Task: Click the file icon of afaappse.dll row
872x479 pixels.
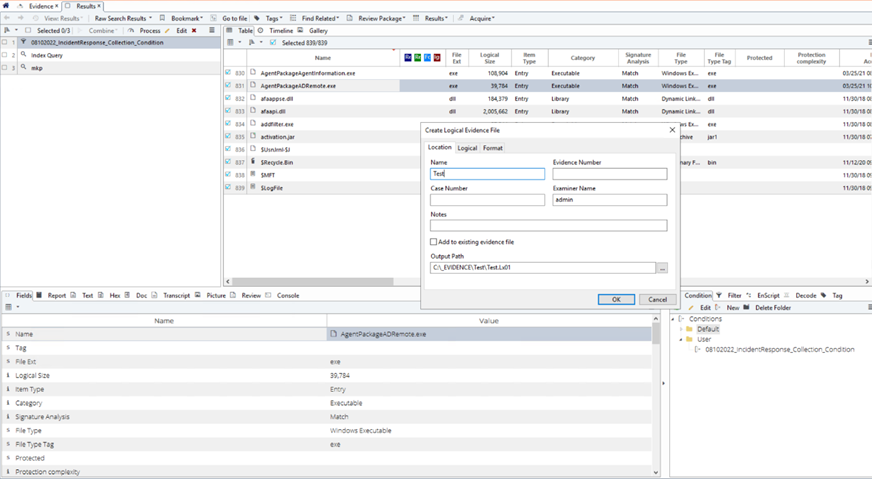Action: 253,98
